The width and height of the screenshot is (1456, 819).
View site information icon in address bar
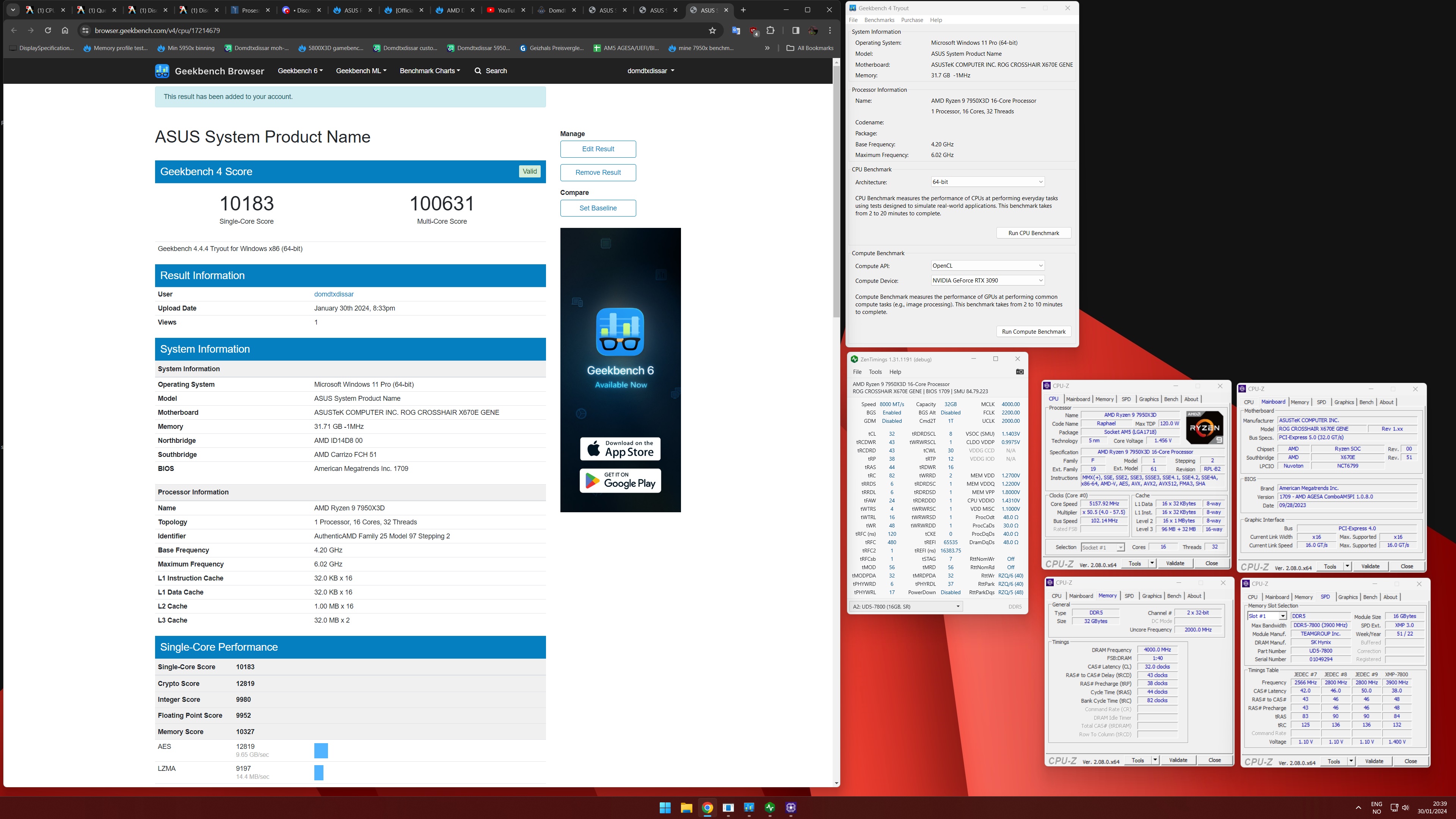pos(85,30)
